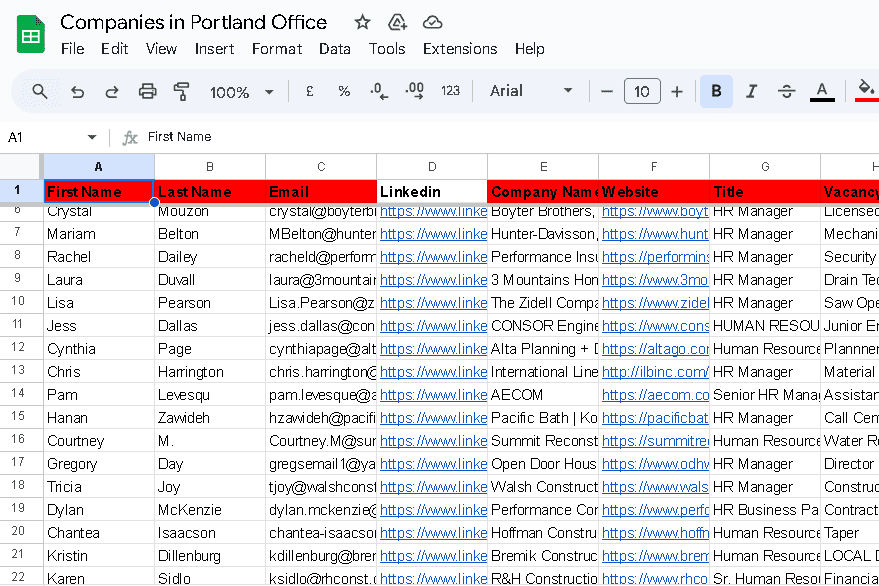
Task: Select the Company Name header cell
Action: point(543,191)
